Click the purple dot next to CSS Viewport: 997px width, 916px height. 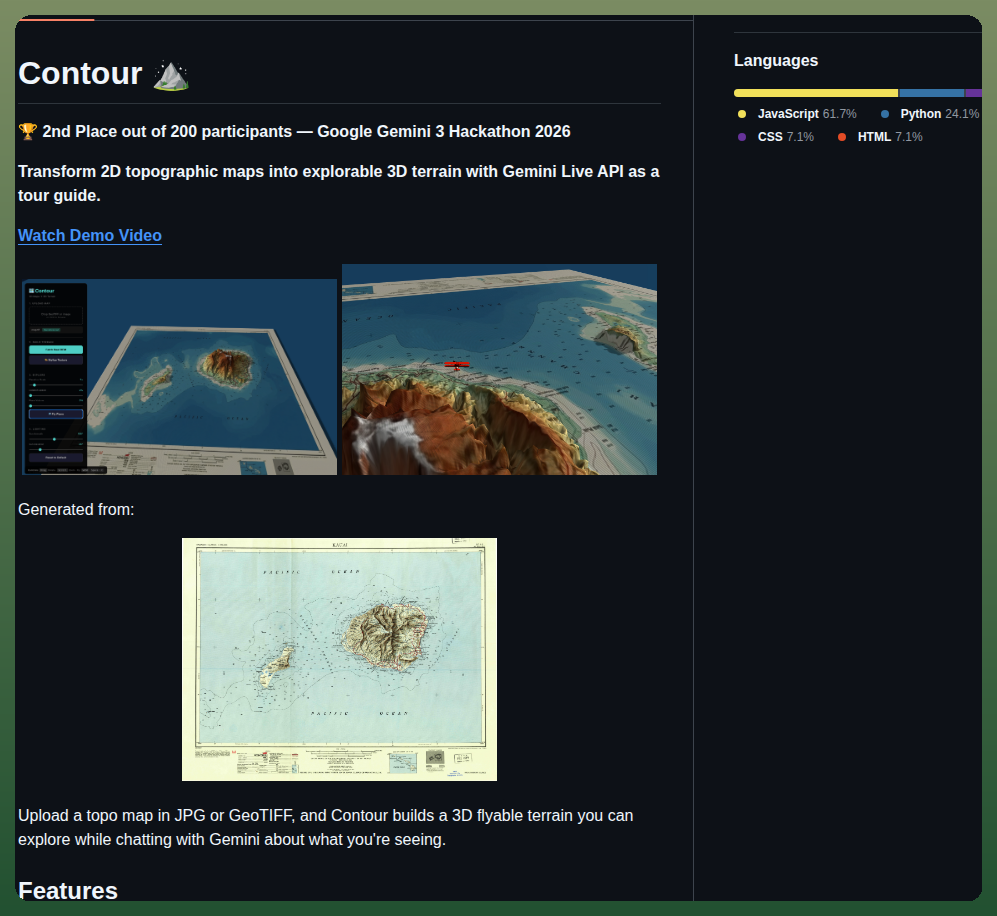point(741,137)
